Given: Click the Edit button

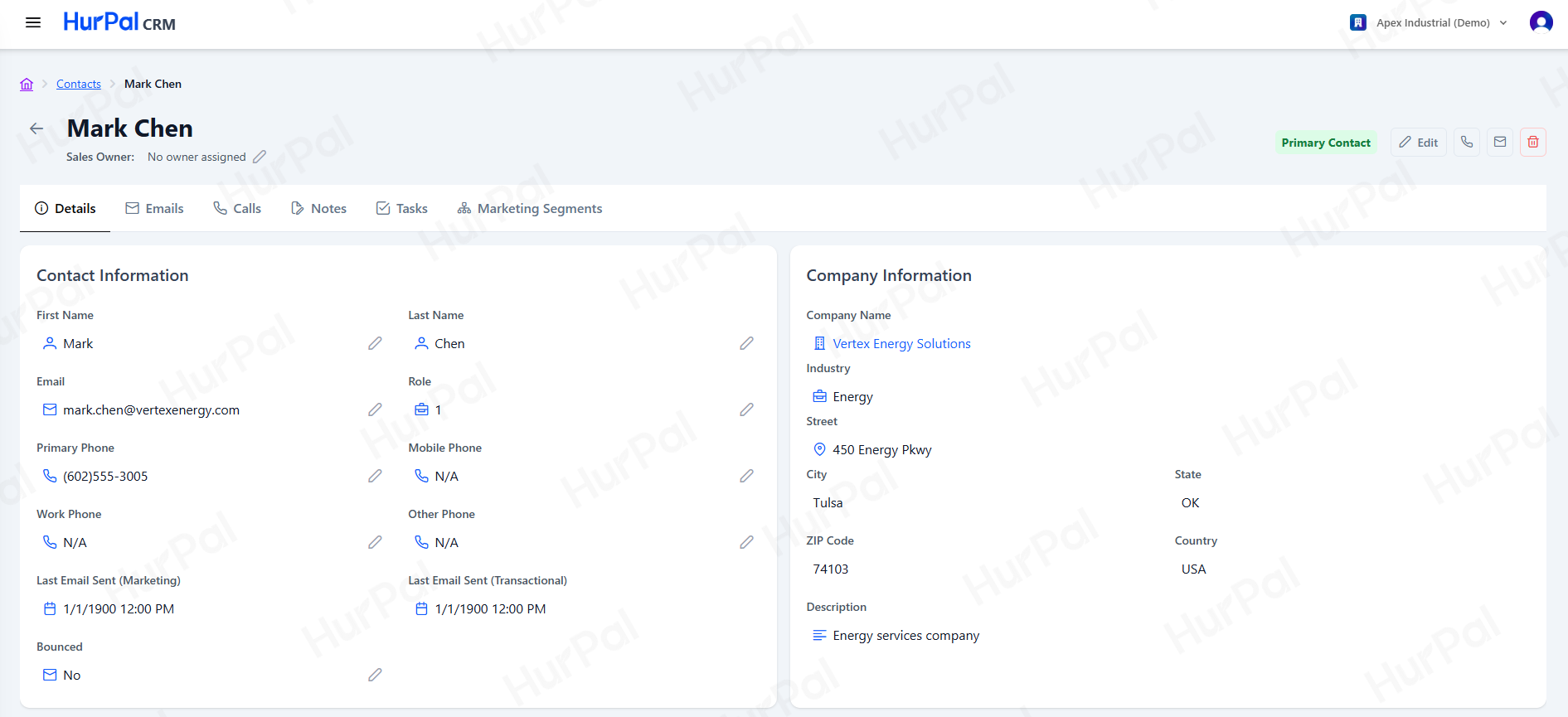Looking at the screenshot, I should [1419, 143].
